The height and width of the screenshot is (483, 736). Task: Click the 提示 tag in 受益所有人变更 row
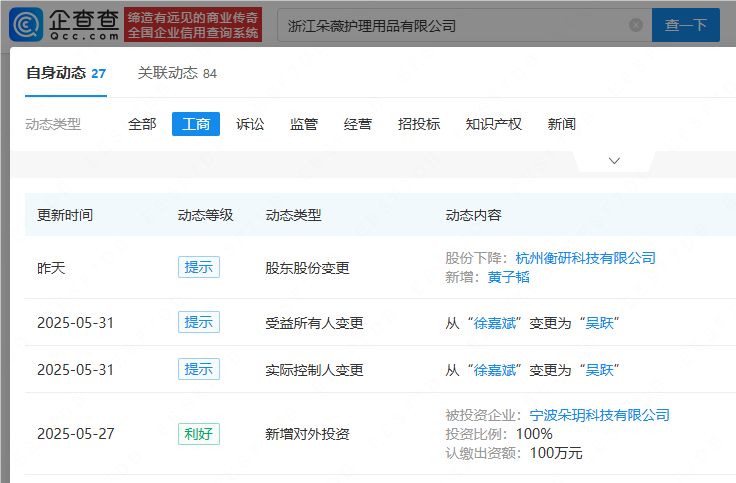(x=199, y=322)
